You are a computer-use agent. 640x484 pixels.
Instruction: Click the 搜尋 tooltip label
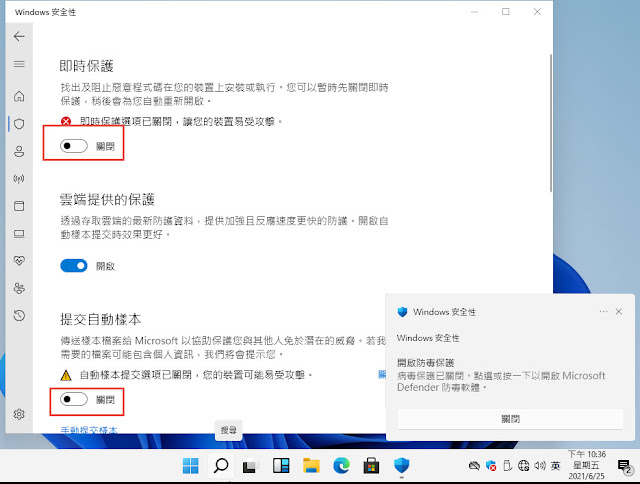[229, 430]
